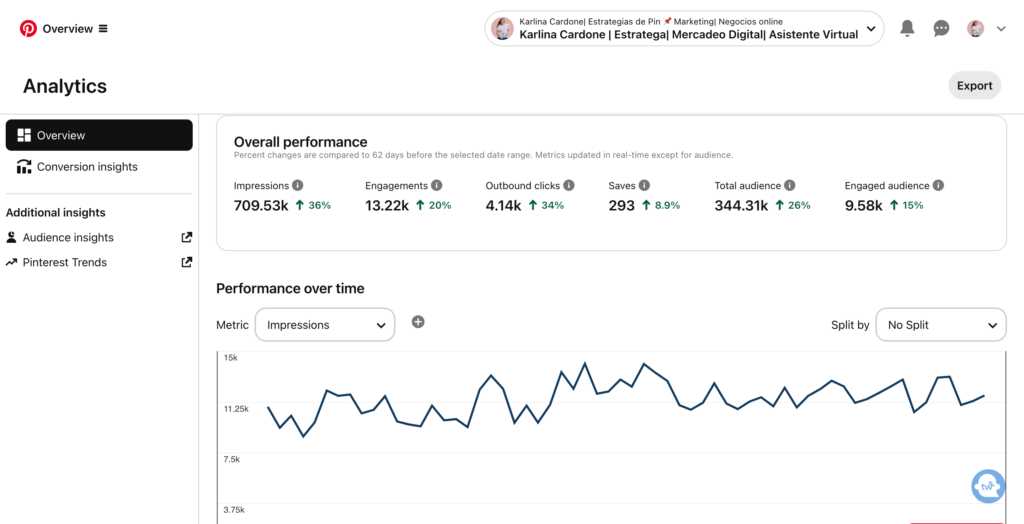Add another metric with the plus icon
This screenshot has width=1024, height=524.
tap(418, 322)
